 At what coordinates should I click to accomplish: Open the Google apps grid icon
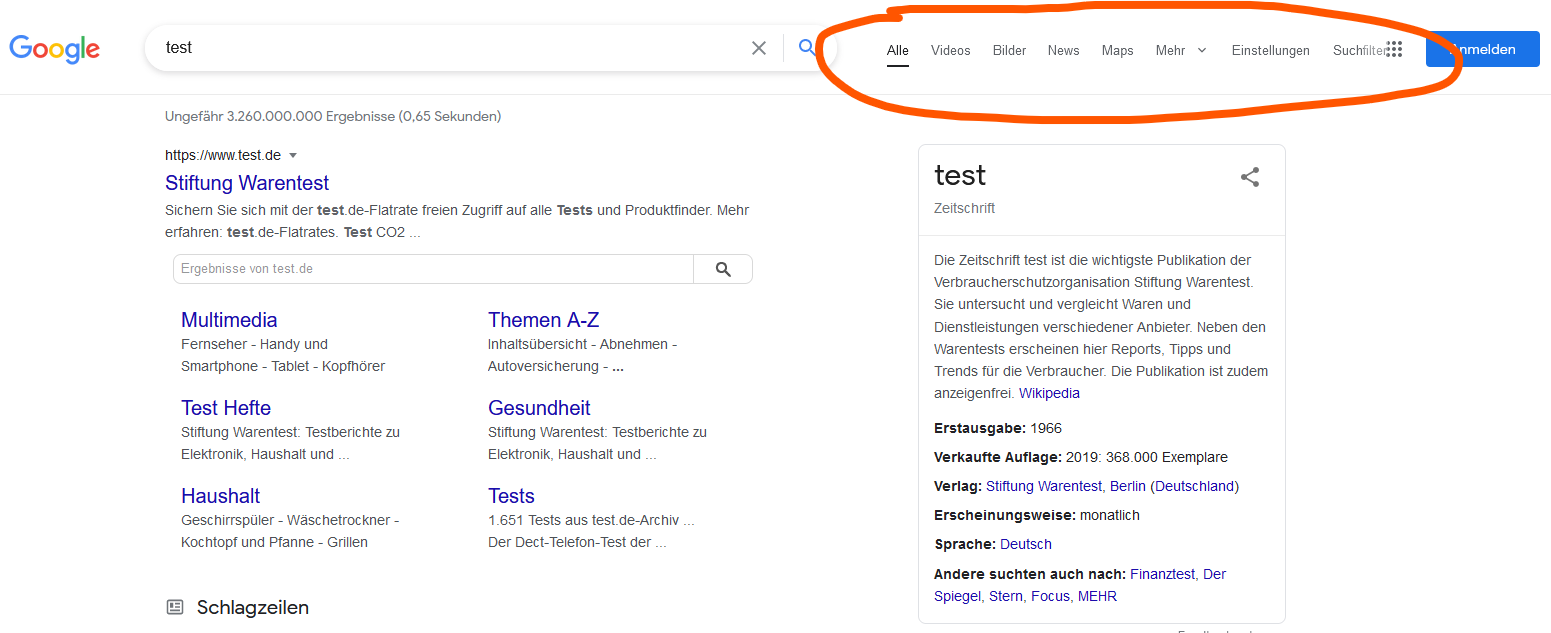point(1394,50)
